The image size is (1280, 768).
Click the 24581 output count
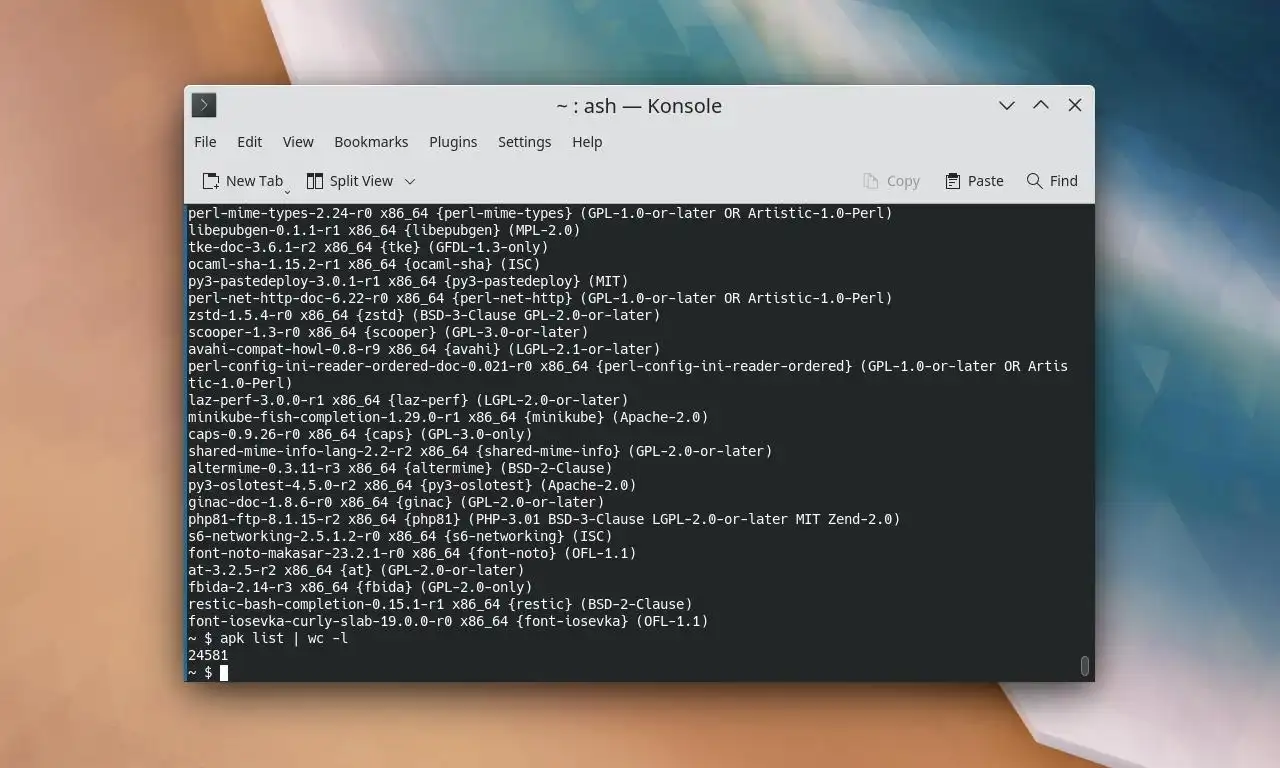(208, 655)
